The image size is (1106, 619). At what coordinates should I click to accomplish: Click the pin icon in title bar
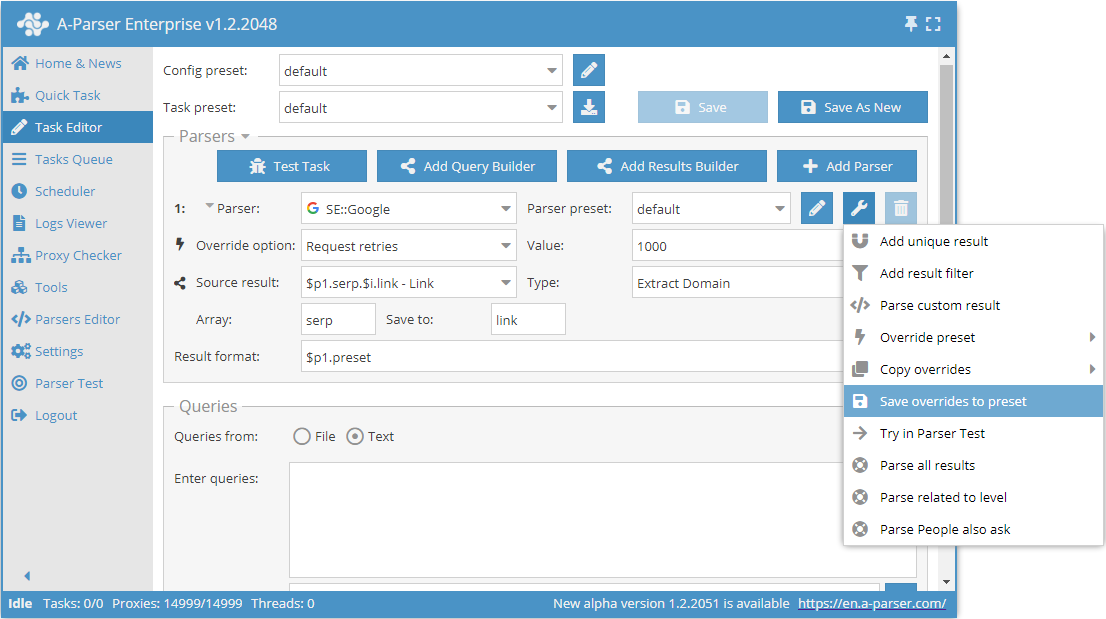pos(911,24)
